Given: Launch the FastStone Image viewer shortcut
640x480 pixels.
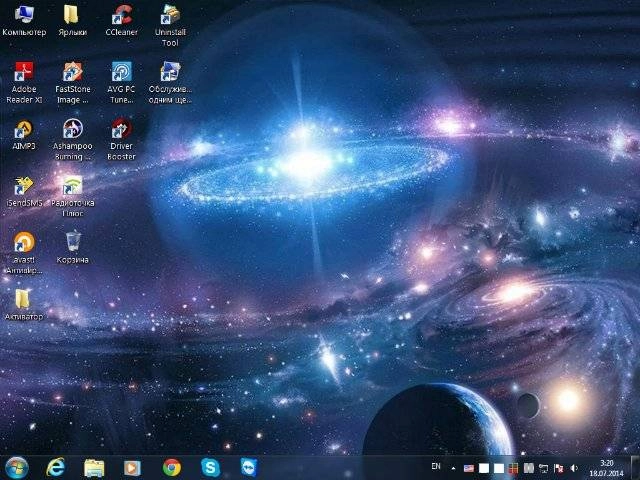Looking at the screenshot, I should tap(72, 82).
